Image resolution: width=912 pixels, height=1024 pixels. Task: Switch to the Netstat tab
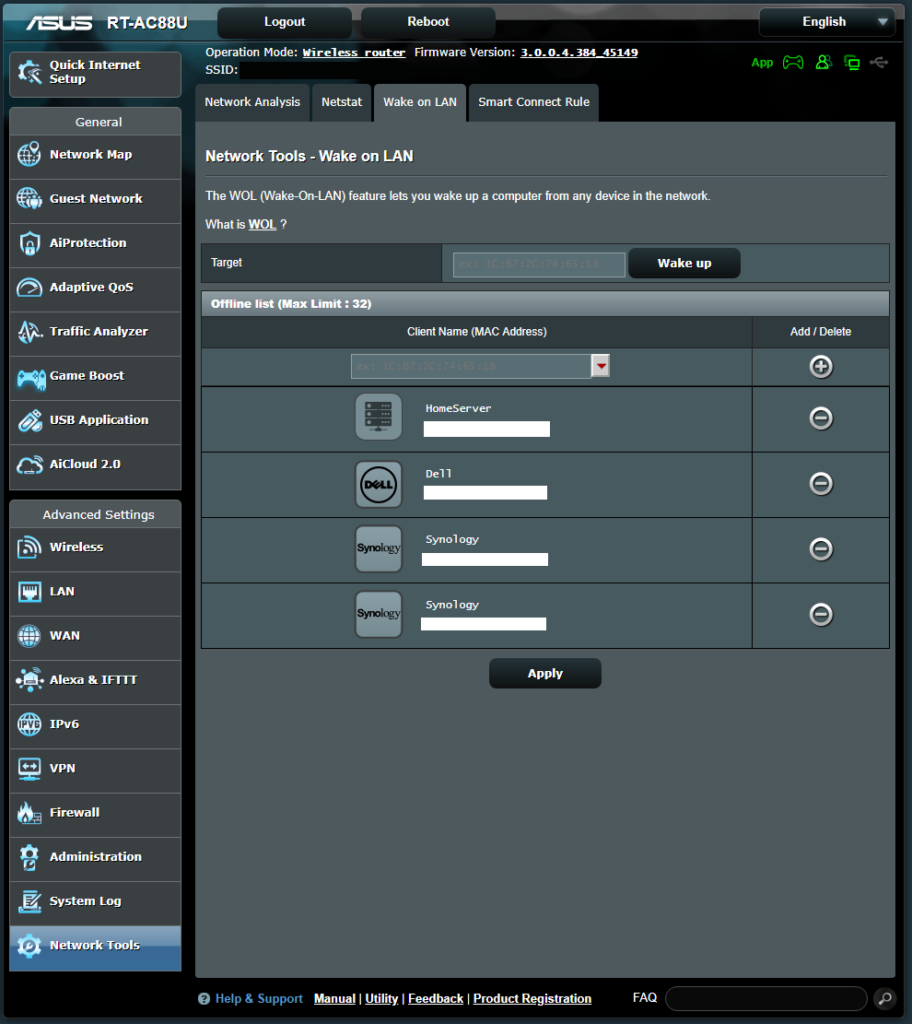pos(341,102)
